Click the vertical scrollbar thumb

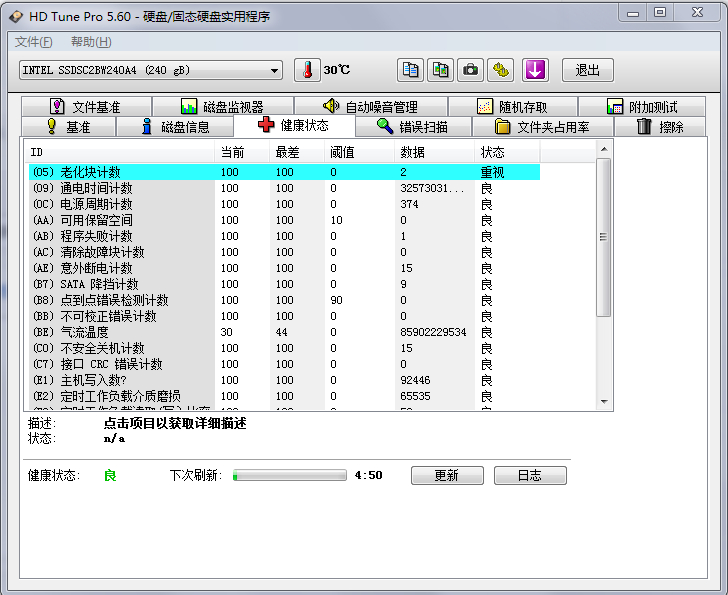click(x=604, y=237)
